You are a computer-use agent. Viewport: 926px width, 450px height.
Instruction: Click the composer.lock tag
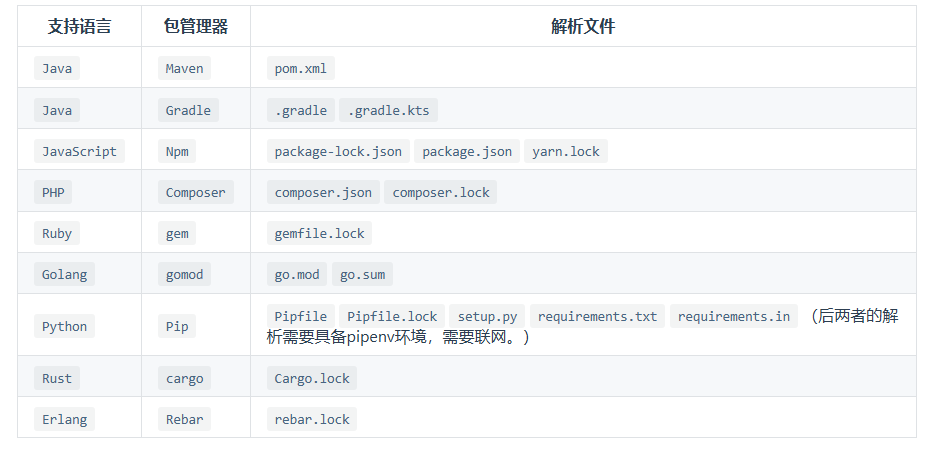pos(441,193)
